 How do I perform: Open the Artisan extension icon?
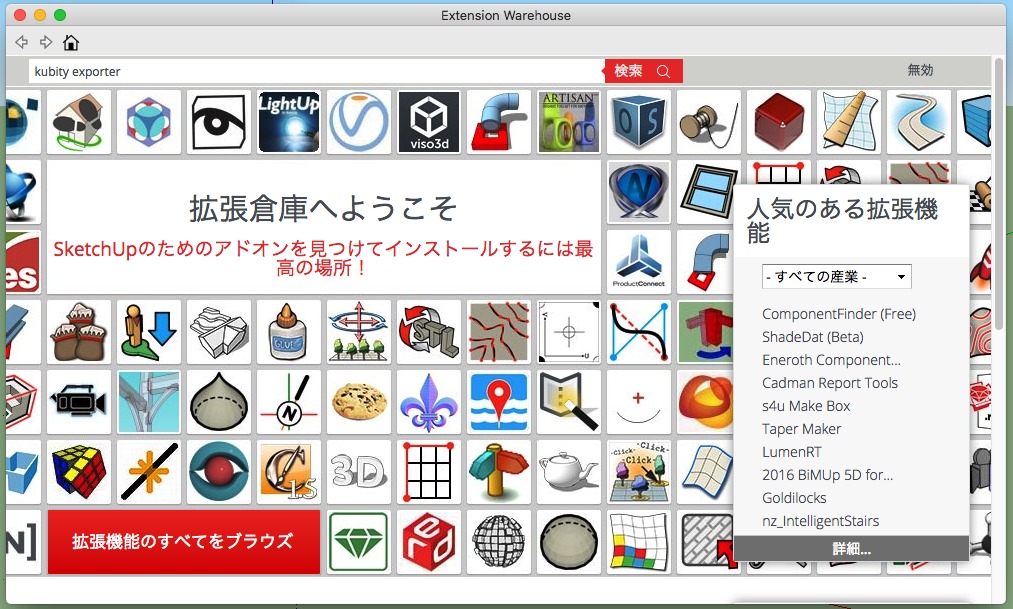tap(569, 122)
